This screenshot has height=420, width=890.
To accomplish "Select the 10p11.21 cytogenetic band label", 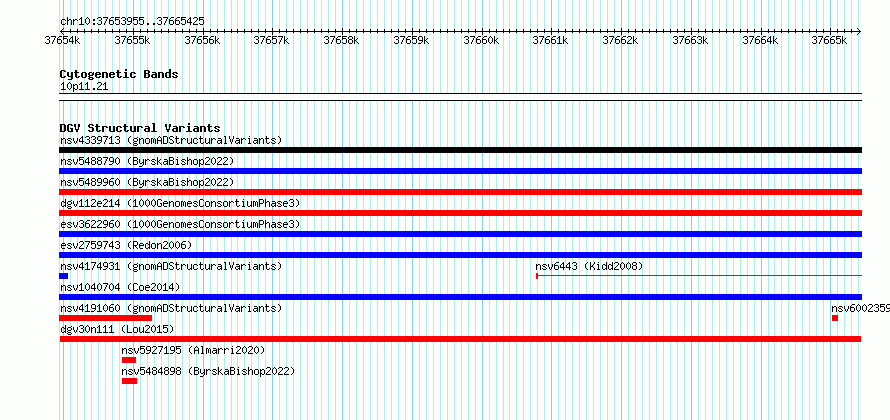I will click(x=83, y=86).
